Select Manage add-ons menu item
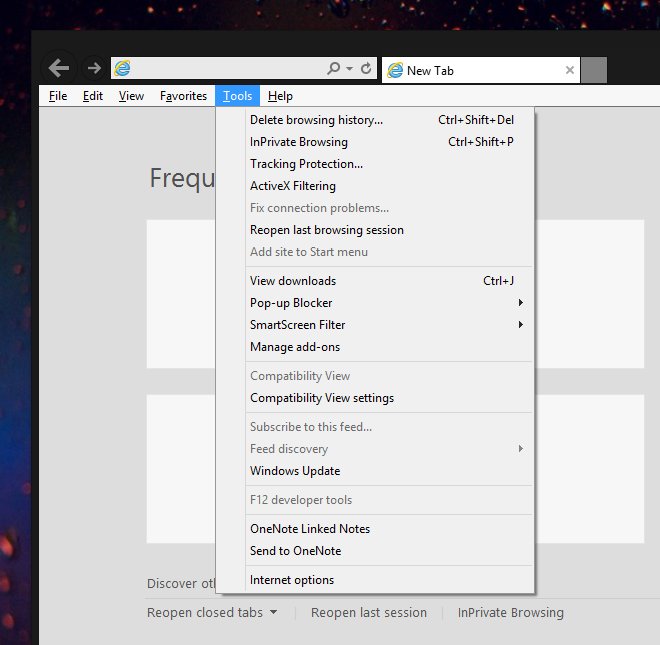This screenshot has width=660, height=645. [295, 347]
